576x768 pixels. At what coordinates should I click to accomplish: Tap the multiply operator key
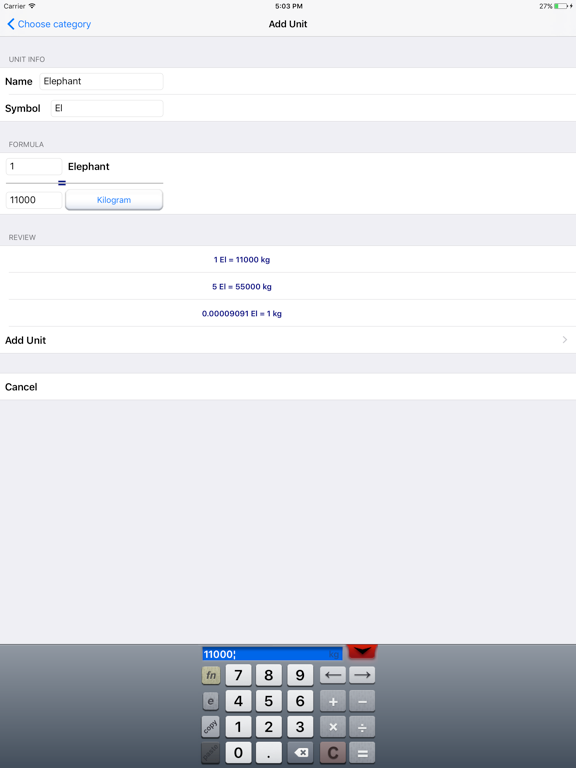click(x=333, y=727)
